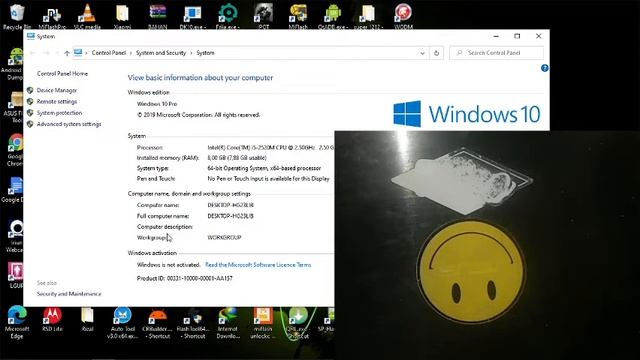Click the Forward navigation arrow
640x360 pixels.
click(x=46, y=53)
